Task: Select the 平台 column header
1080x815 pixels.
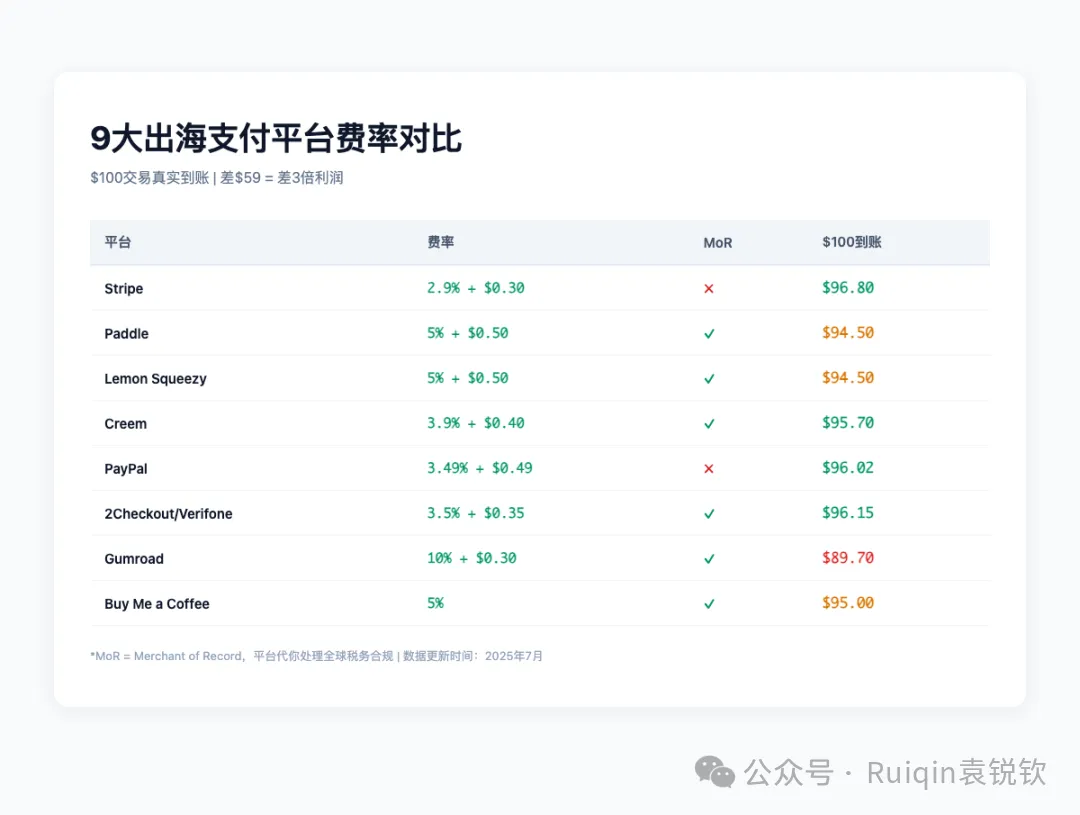Action: pos(118,242)
